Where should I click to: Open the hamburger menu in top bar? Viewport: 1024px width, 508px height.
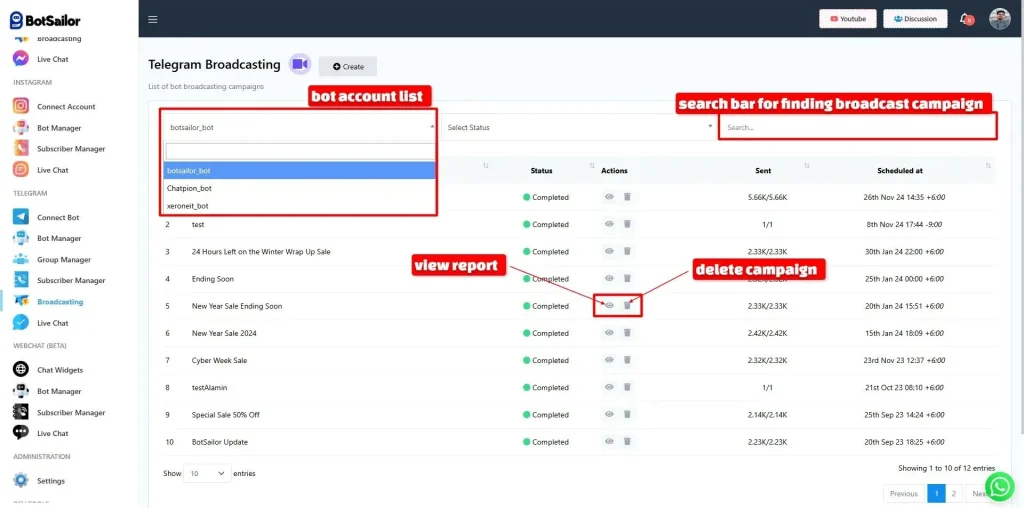(x=153, y=20)
